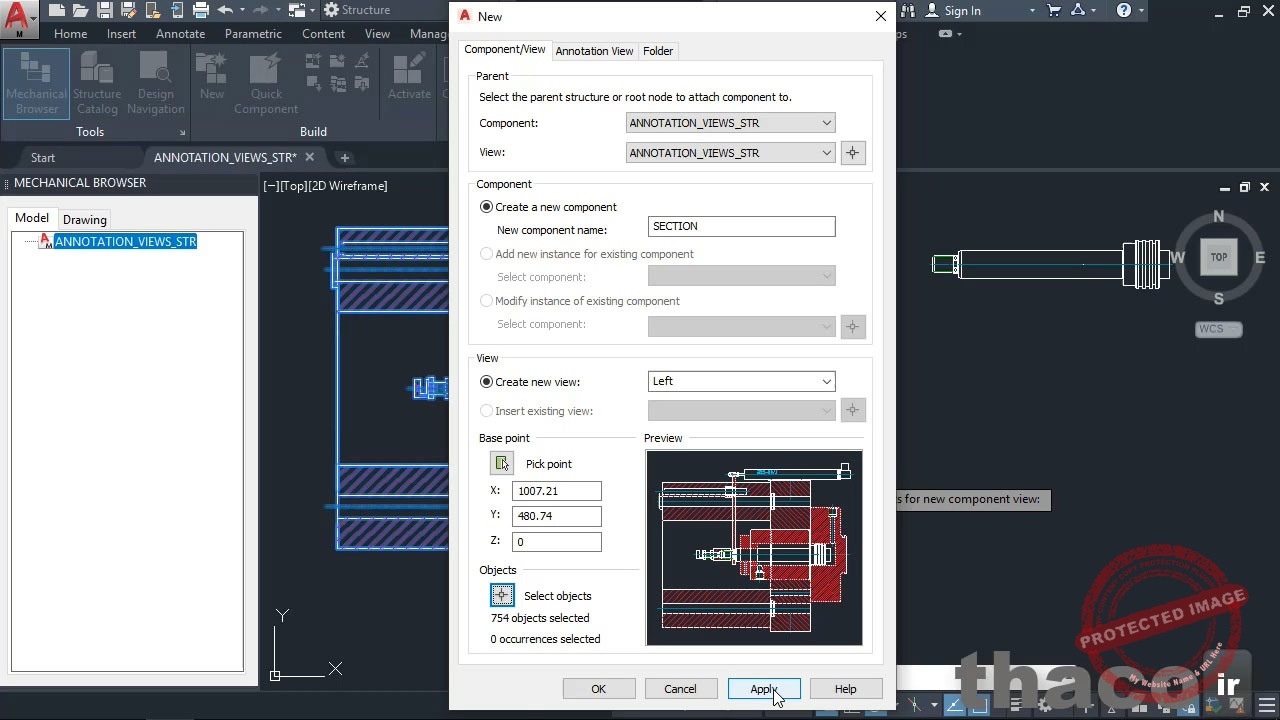The image size is (1280, 720).
Task: Open the Insert ribbon tab
Action: coord(122,33)
